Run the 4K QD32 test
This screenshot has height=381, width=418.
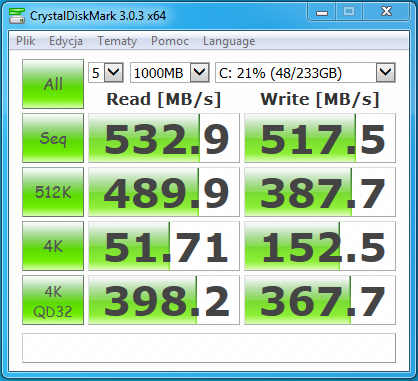pos(53,300)
